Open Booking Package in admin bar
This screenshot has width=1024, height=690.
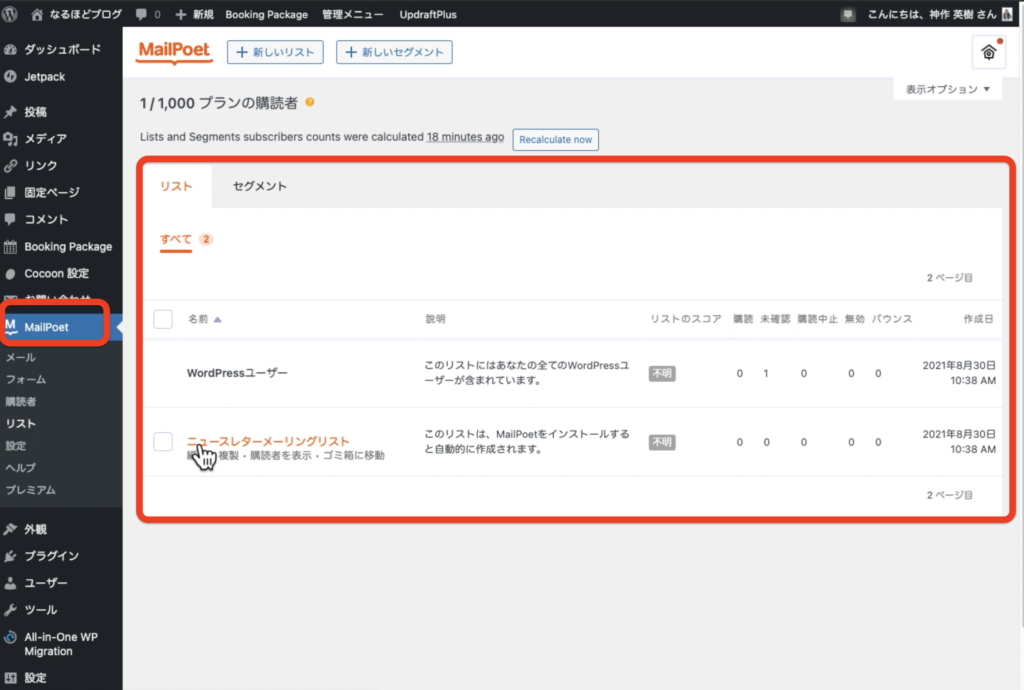tap(266, 14)
